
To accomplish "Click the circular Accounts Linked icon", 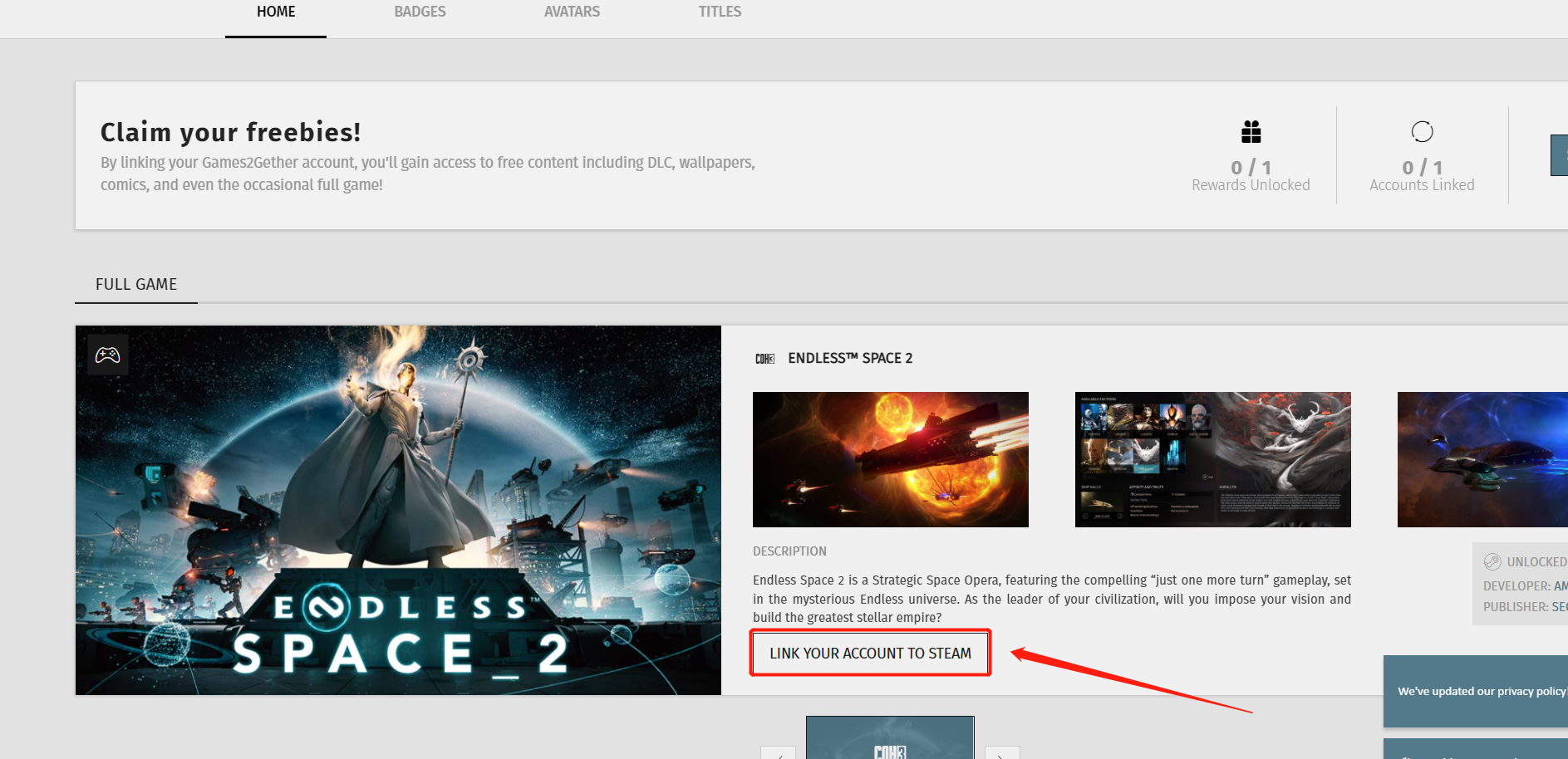I will (x=1422, y=131).
